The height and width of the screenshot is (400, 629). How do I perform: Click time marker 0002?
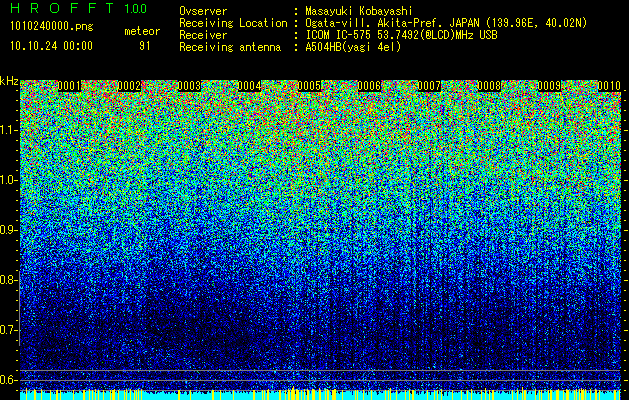[x=129, y=86]
